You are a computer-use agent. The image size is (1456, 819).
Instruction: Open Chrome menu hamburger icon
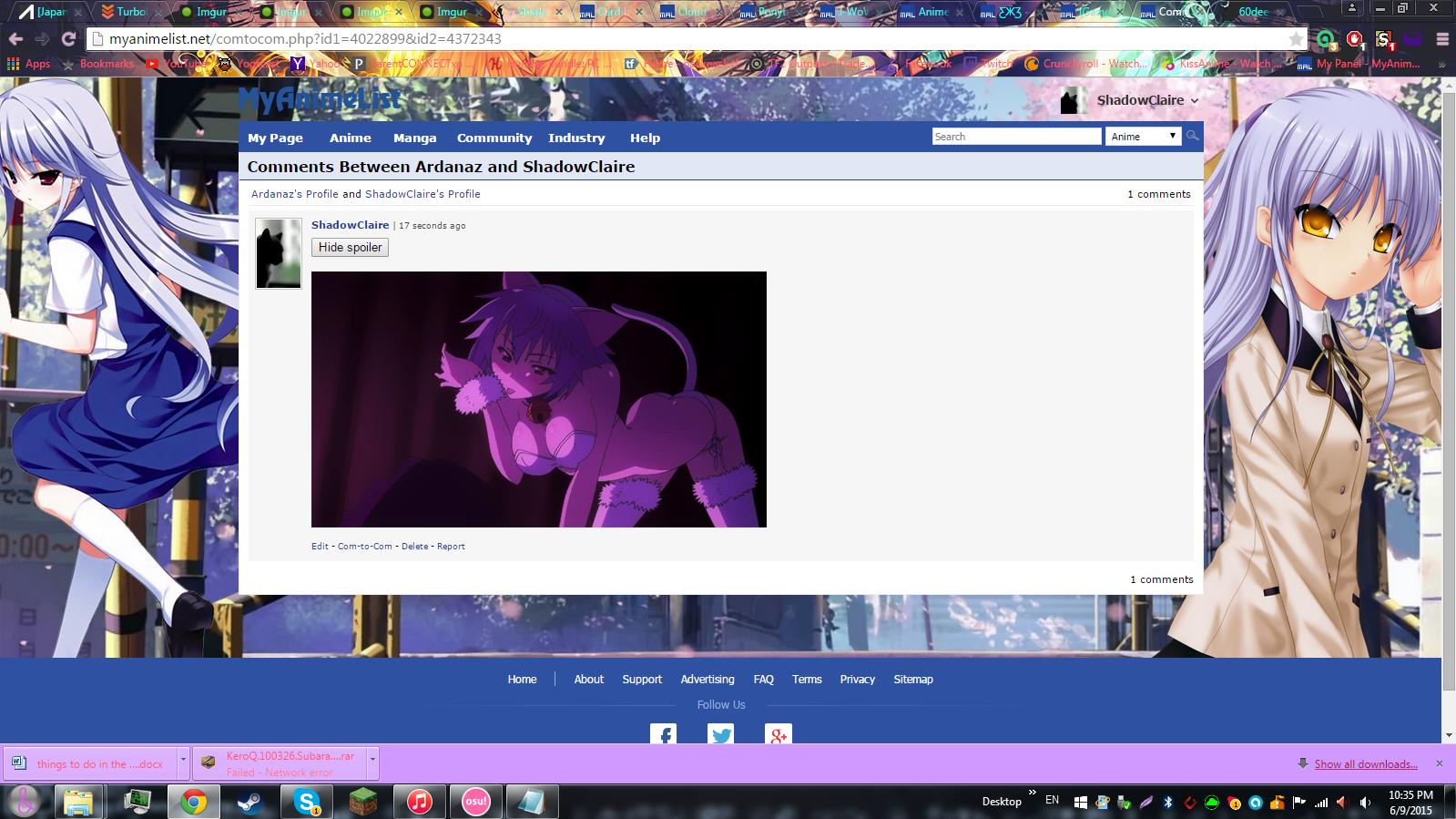point(1441,39)
